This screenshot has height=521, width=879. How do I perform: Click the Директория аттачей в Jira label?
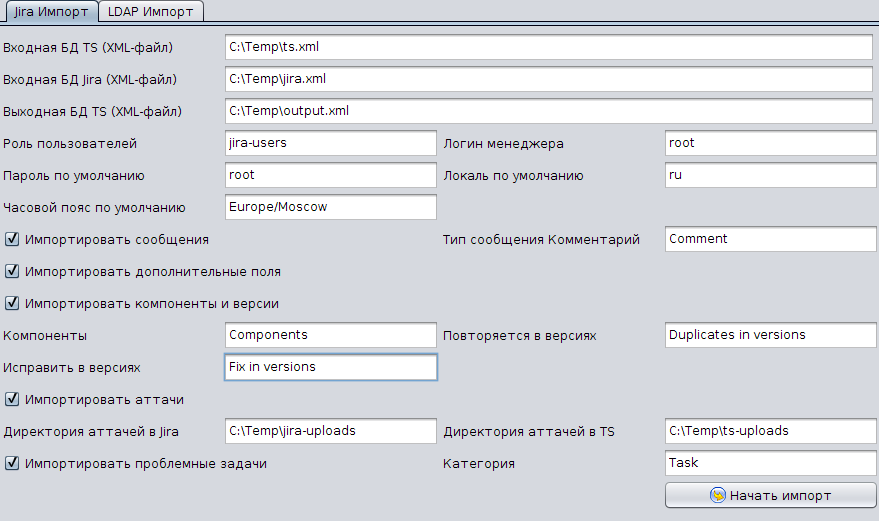91,431
